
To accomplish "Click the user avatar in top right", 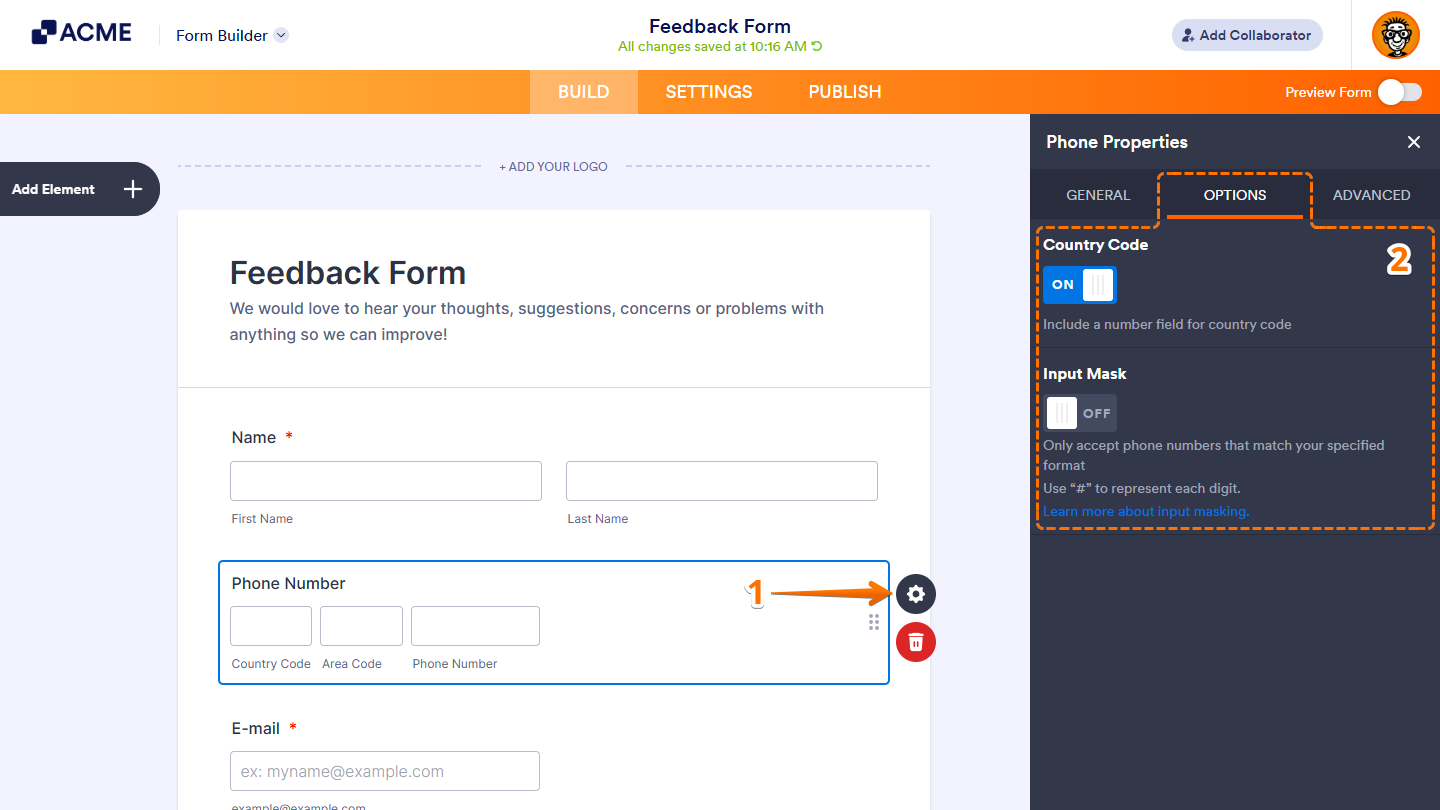I will pos(1395,35).
